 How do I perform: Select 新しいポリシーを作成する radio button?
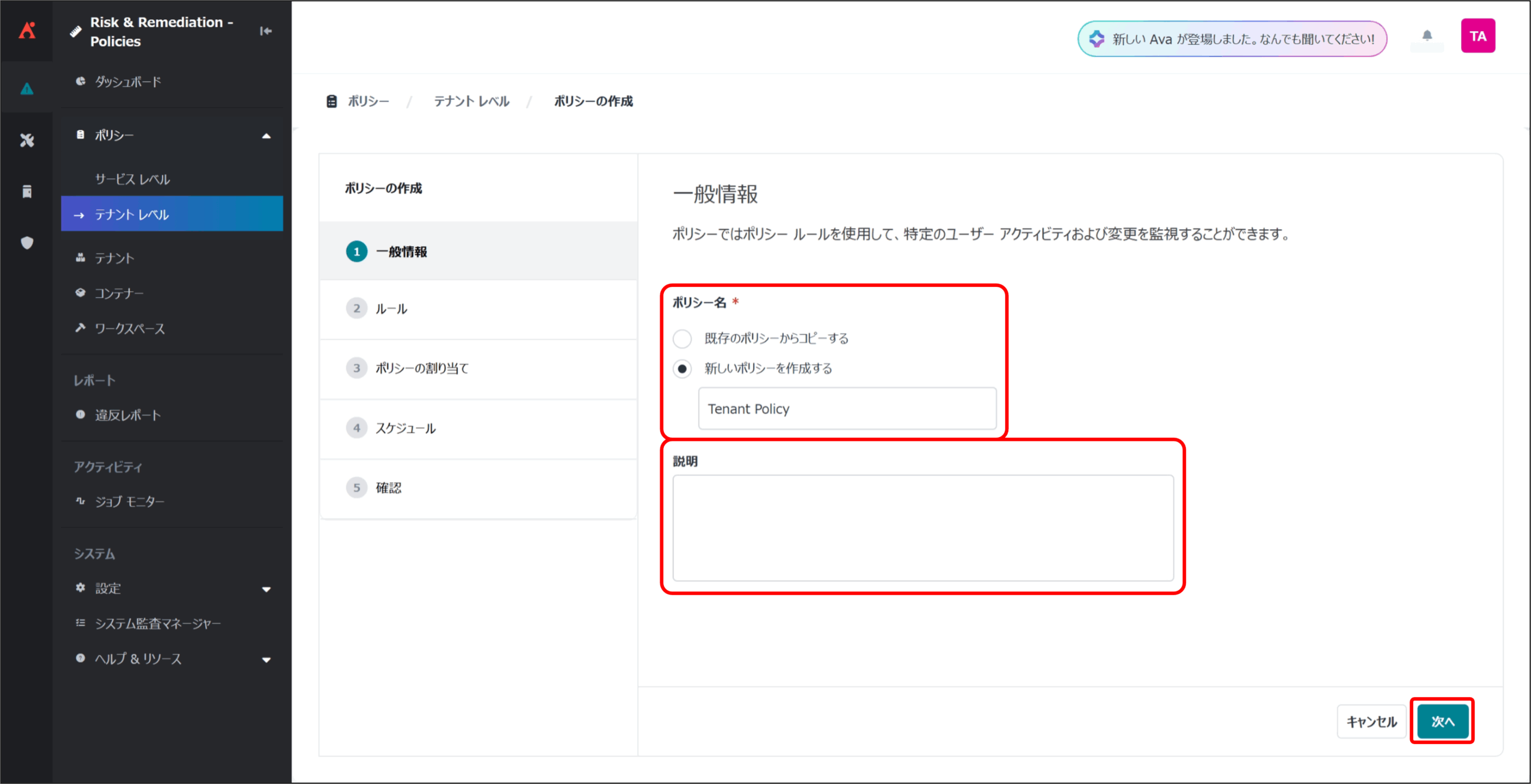(682, 368)
